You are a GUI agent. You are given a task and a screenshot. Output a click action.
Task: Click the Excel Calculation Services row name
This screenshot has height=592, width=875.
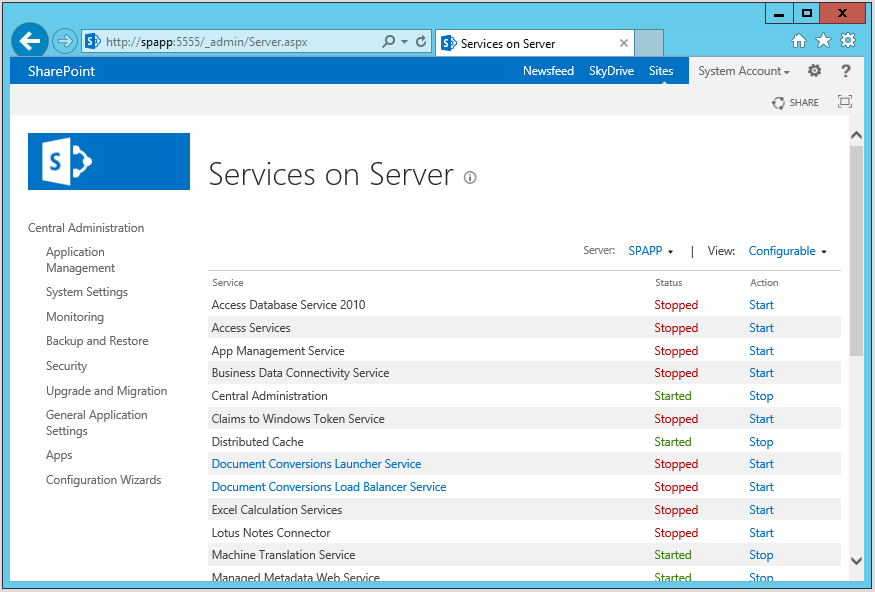(x=277, y=509)
